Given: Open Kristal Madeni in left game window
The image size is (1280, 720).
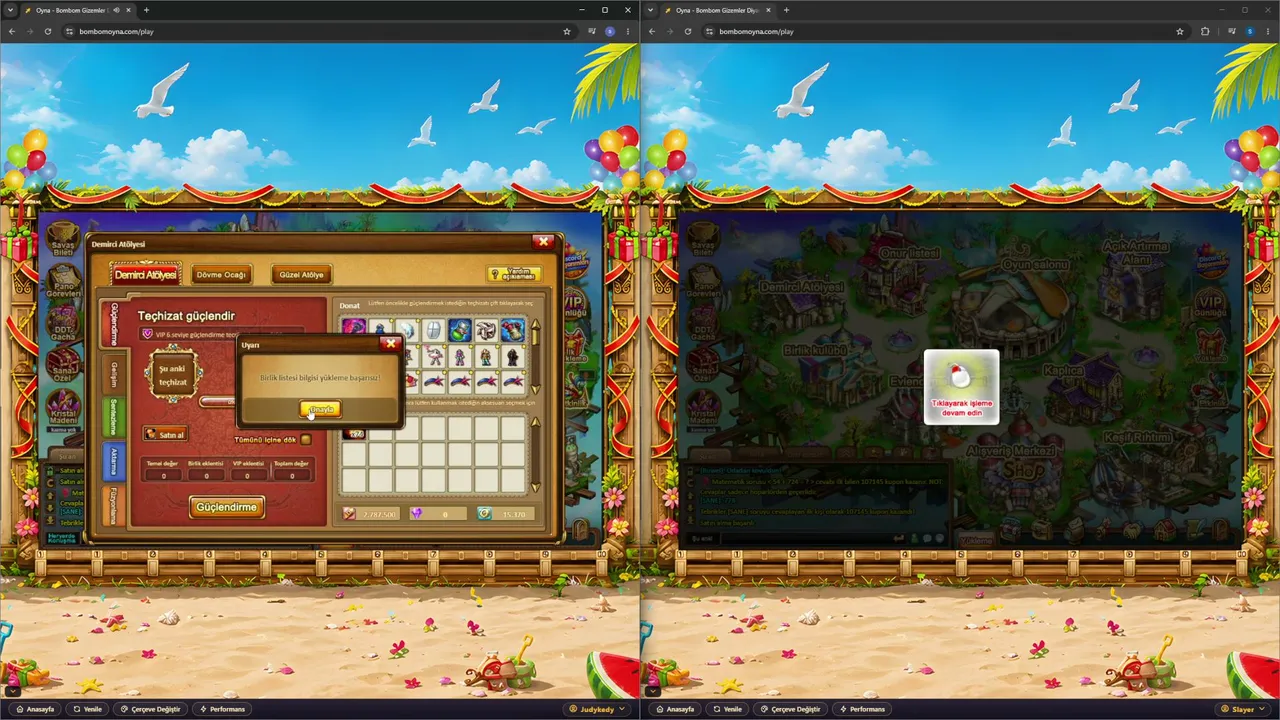Looking at the screenshot, I should [x=62, y=408].
